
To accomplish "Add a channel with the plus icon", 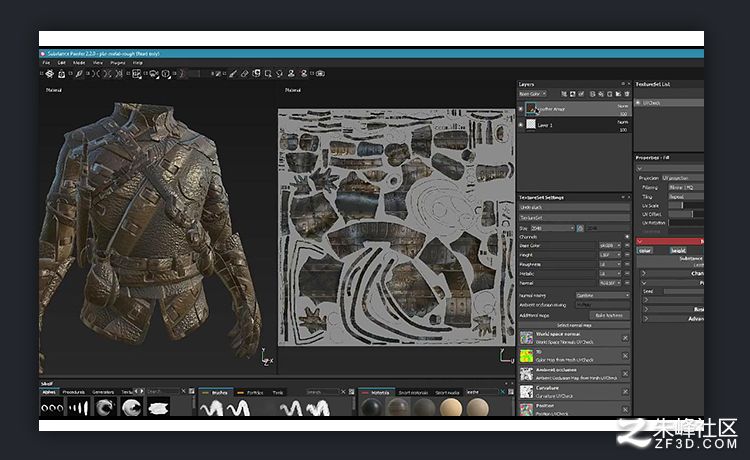I will tap(627, 237).
